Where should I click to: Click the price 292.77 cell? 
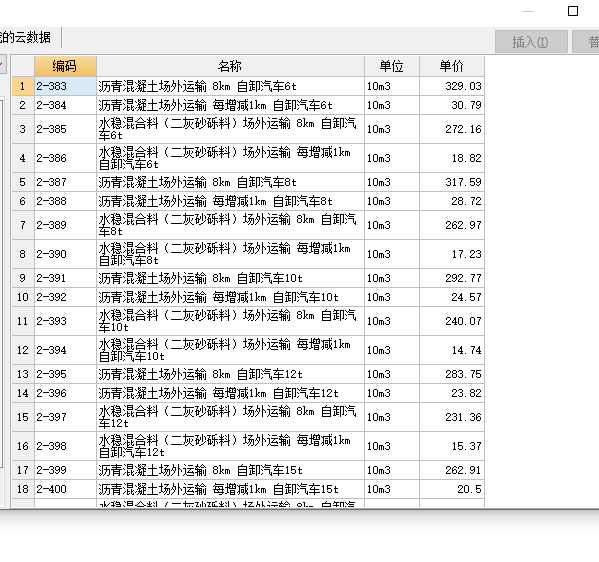click(452, 278)
